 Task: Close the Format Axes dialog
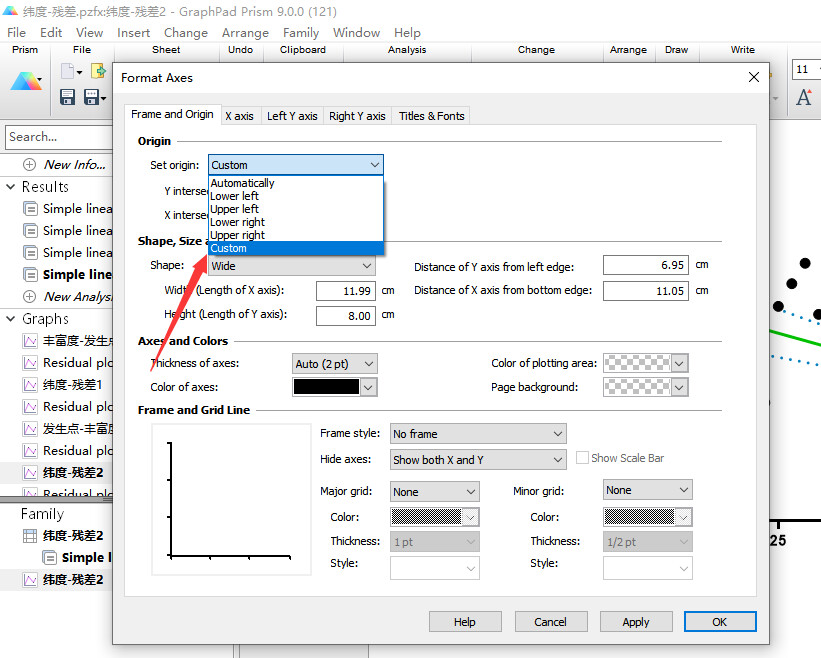coord(753,77)
